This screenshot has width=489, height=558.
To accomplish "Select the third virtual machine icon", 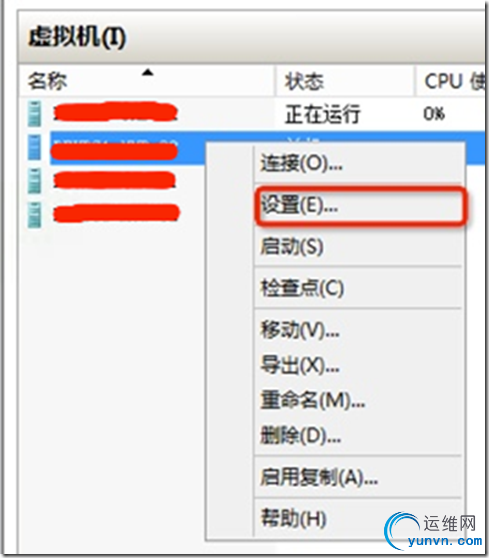I will pos(34,180).
